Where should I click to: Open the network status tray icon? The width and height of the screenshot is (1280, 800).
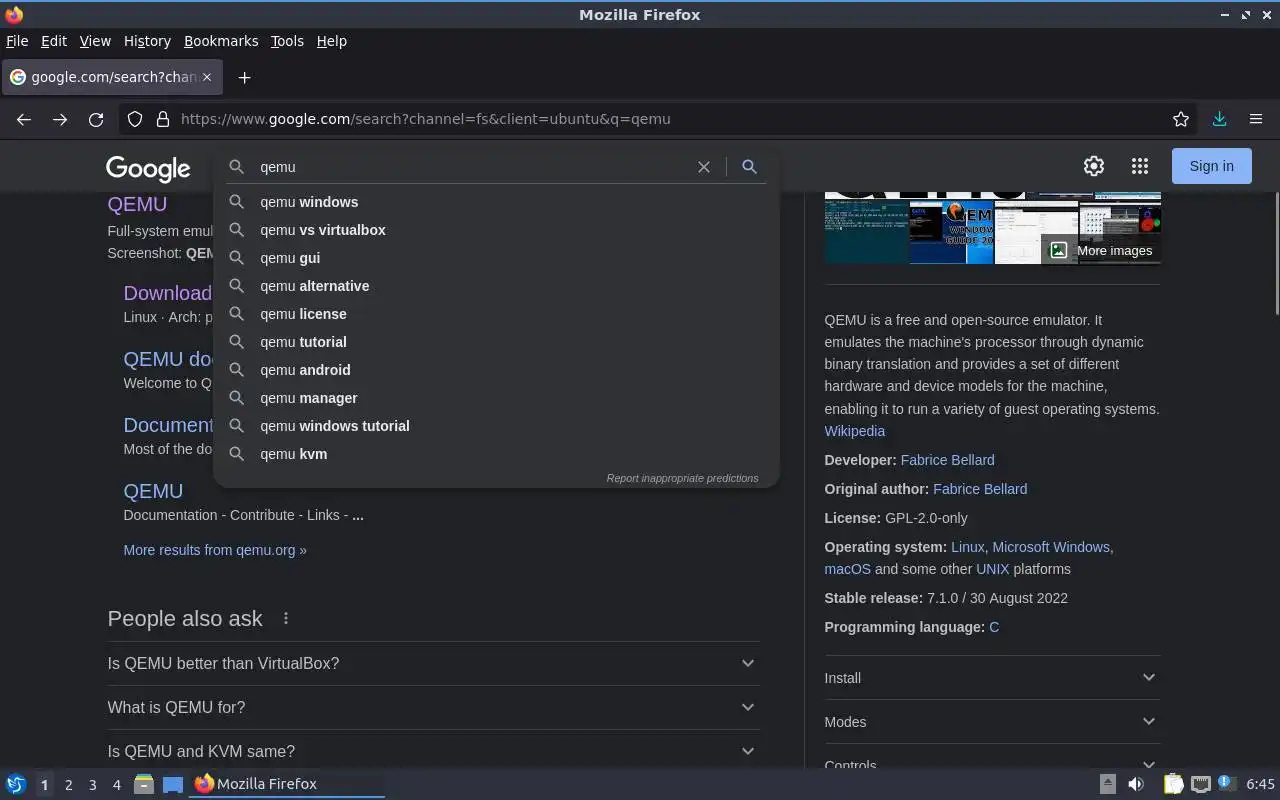pos(1201,784)
